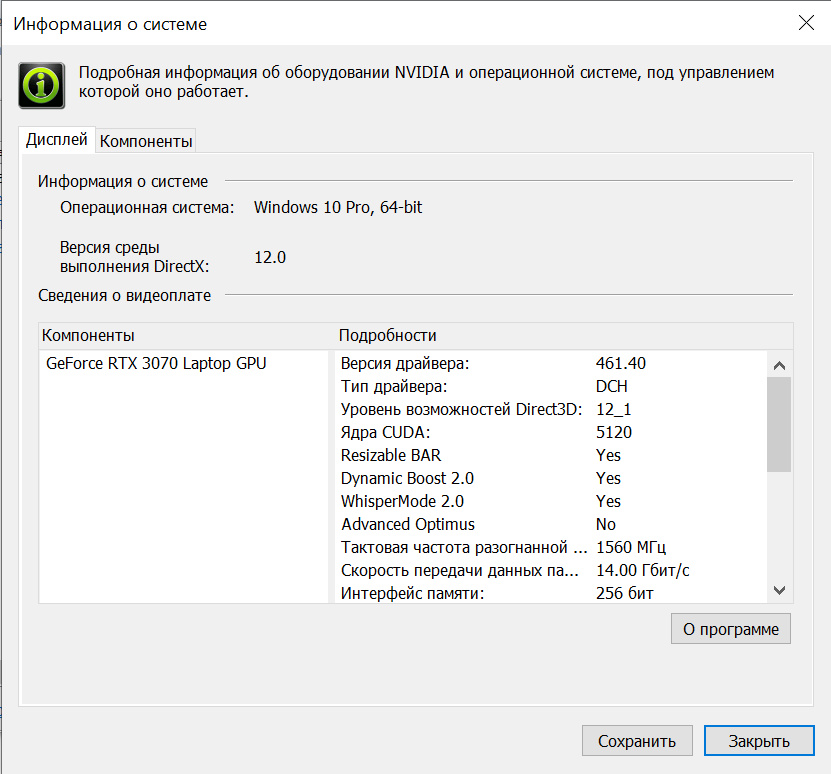Click the Компоненты column header
This screenshot has width=831, height=774.
click(88, 336)
